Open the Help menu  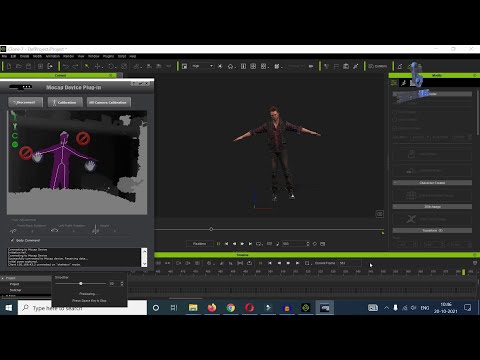(x=132, y=56)
